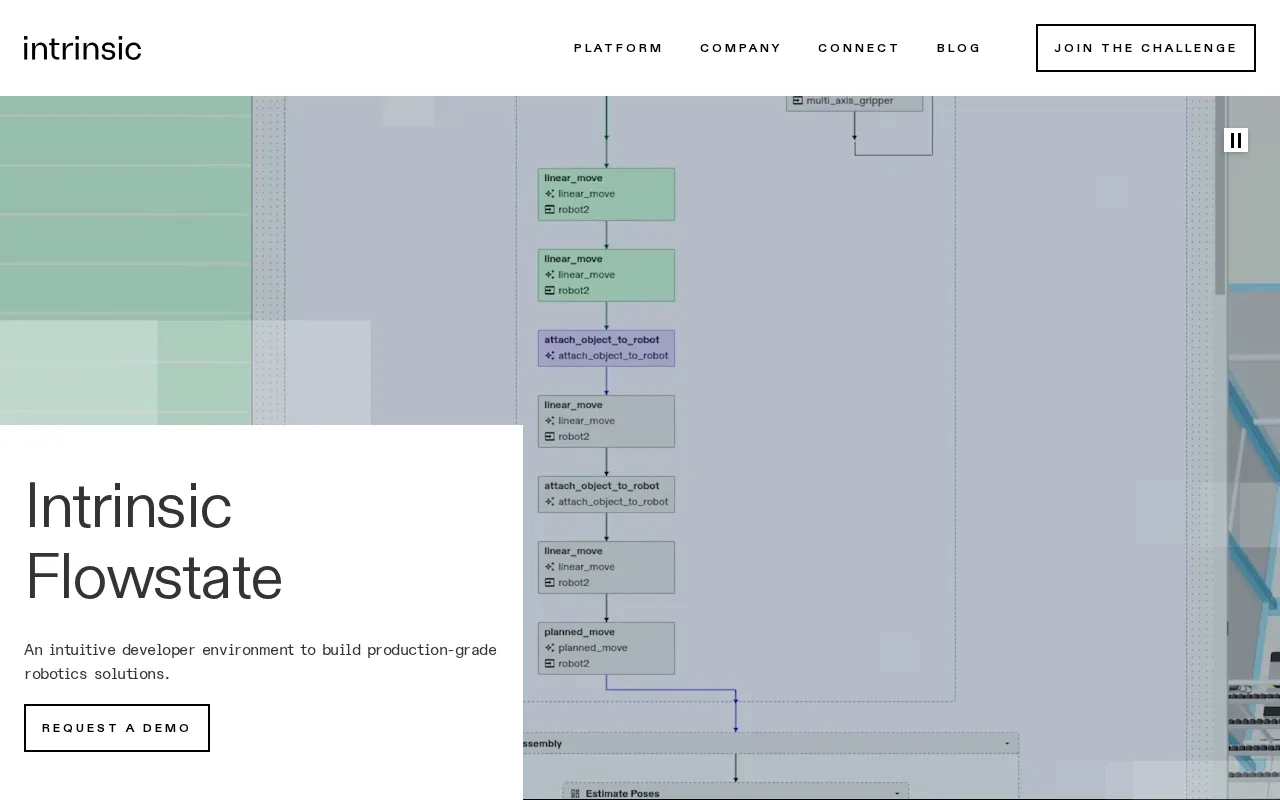Click skill icon in purple attach_object_to_robot node
Image resolution: width=1280 pixels, height=800 pixels.
click(x=550, y=356)
